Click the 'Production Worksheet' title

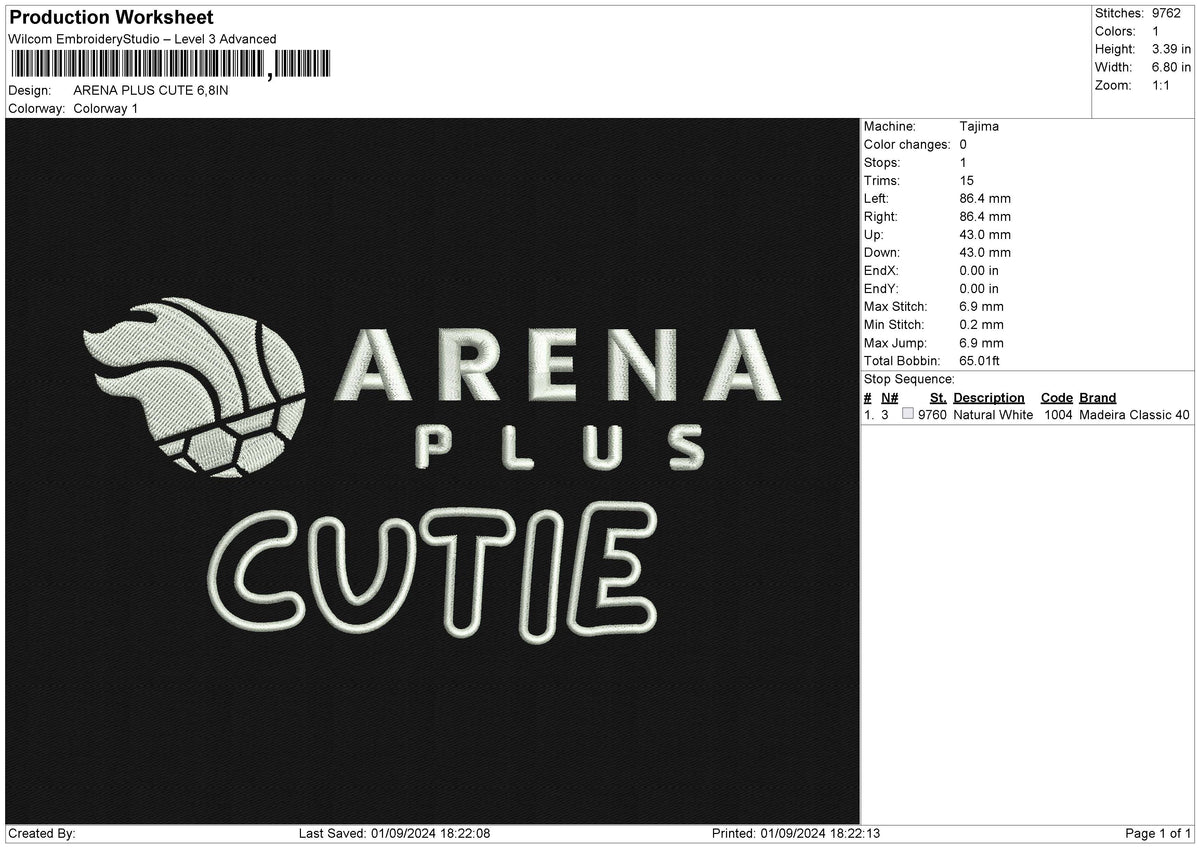click(111, 18)
